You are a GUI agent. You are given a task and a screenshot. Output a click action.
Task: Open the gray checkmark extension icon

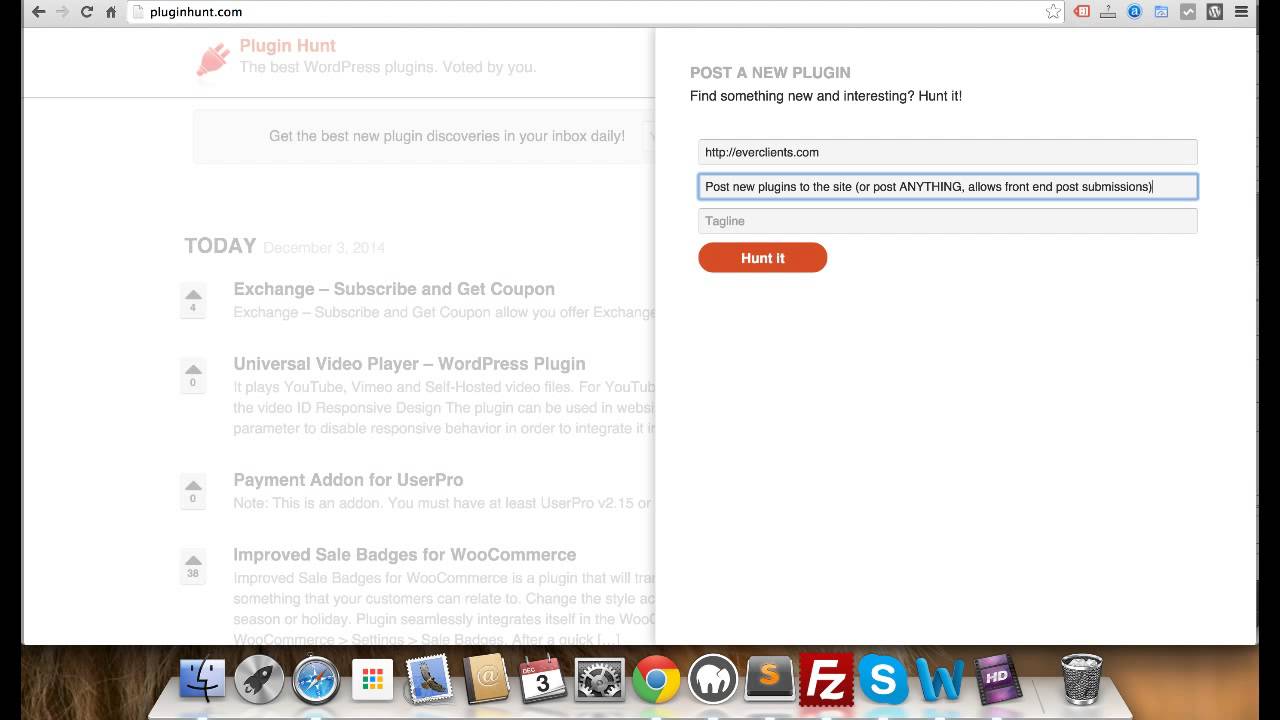pyautogui.click(x=1188, y=12)
